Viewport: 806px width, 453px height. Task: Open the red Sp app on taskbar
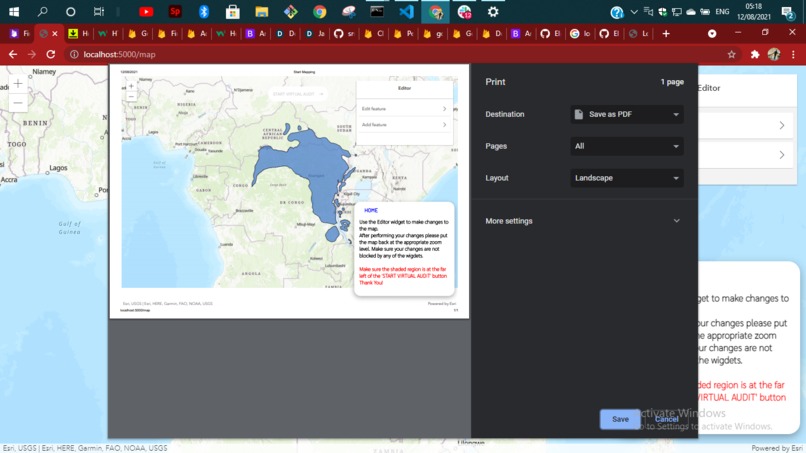coord(175,11)
